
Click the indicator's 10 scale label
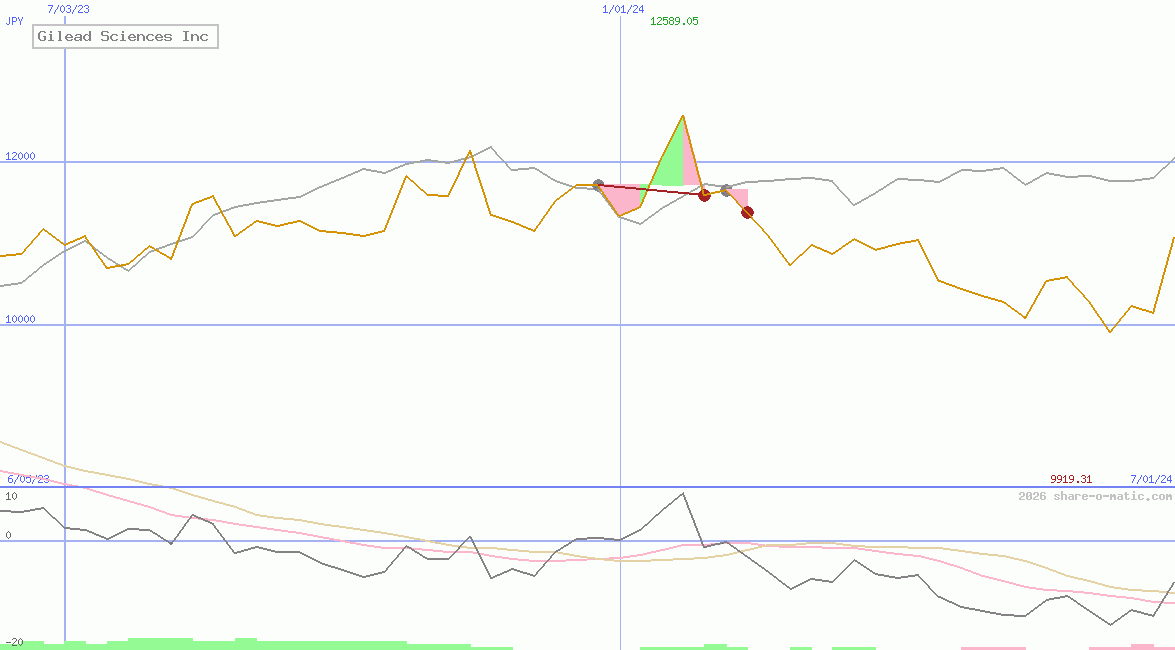[x=11, y=496]
